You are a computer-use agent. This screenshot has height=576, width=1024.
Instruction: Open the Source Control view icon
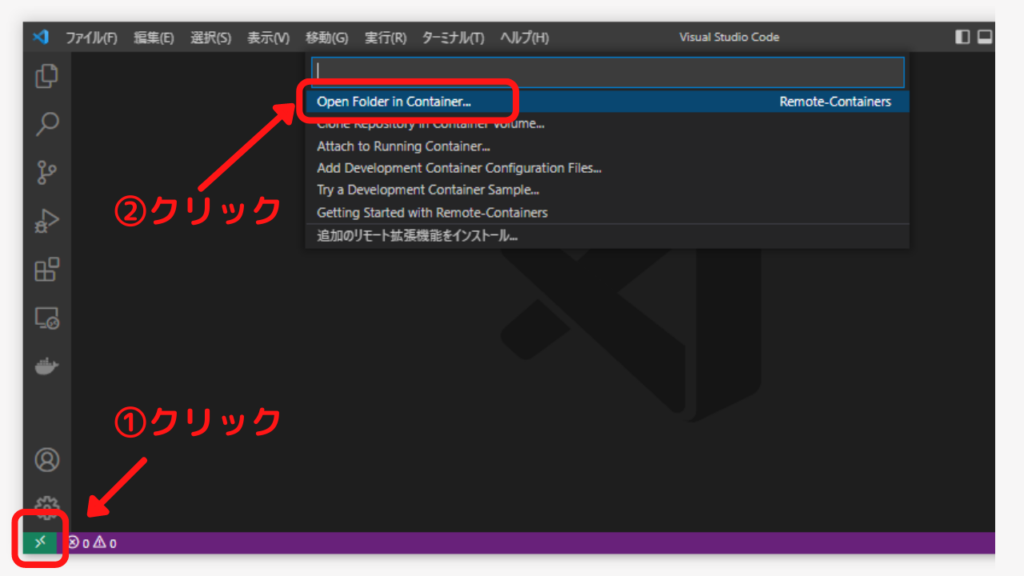pyautogui.click(x=46, y=172)
